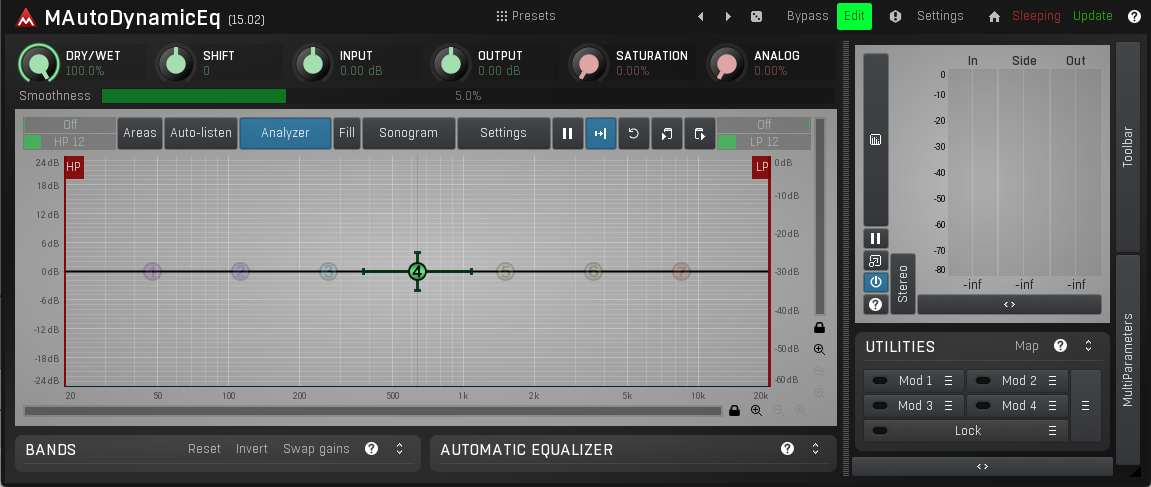Click the analyzer copy/paste document icon
Screen dimensions: 1151x487
click(x=667, y=133)
